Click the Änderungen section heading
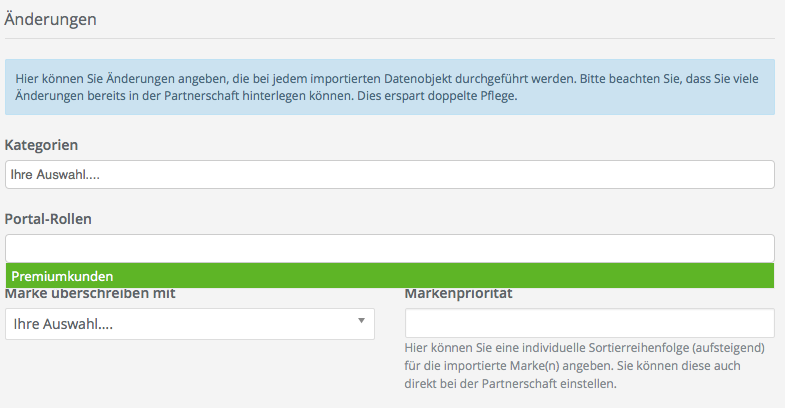Screen dimensions: 785x408 point(54,17)
